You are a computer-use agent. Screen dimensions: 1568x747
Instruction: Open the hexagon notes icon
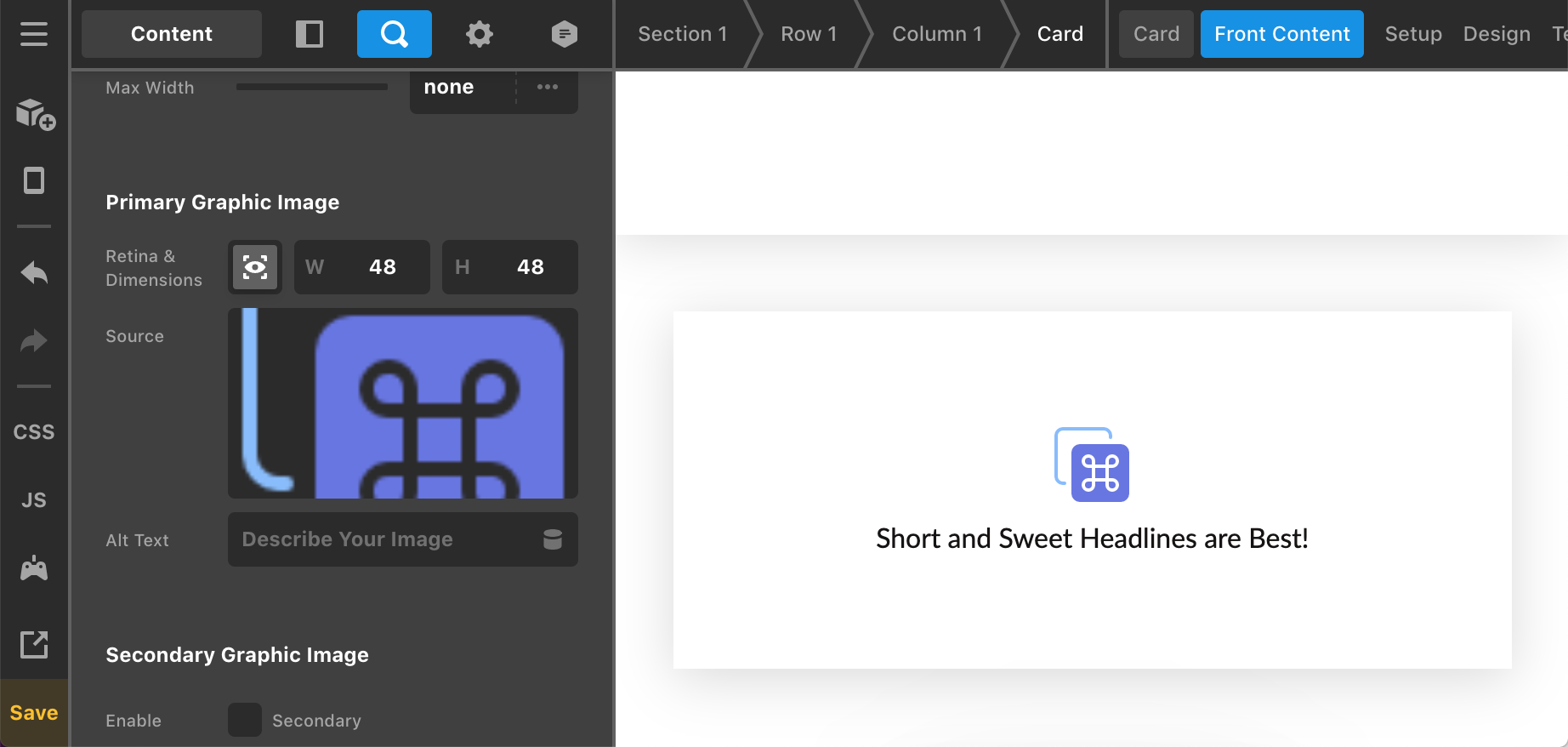(565, 34)
